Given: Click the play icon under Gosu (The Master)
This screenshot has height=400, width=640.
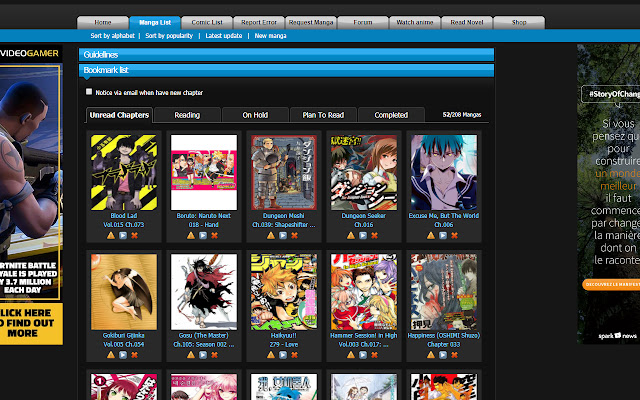Looking at the screenshot, I should point(202,355).
